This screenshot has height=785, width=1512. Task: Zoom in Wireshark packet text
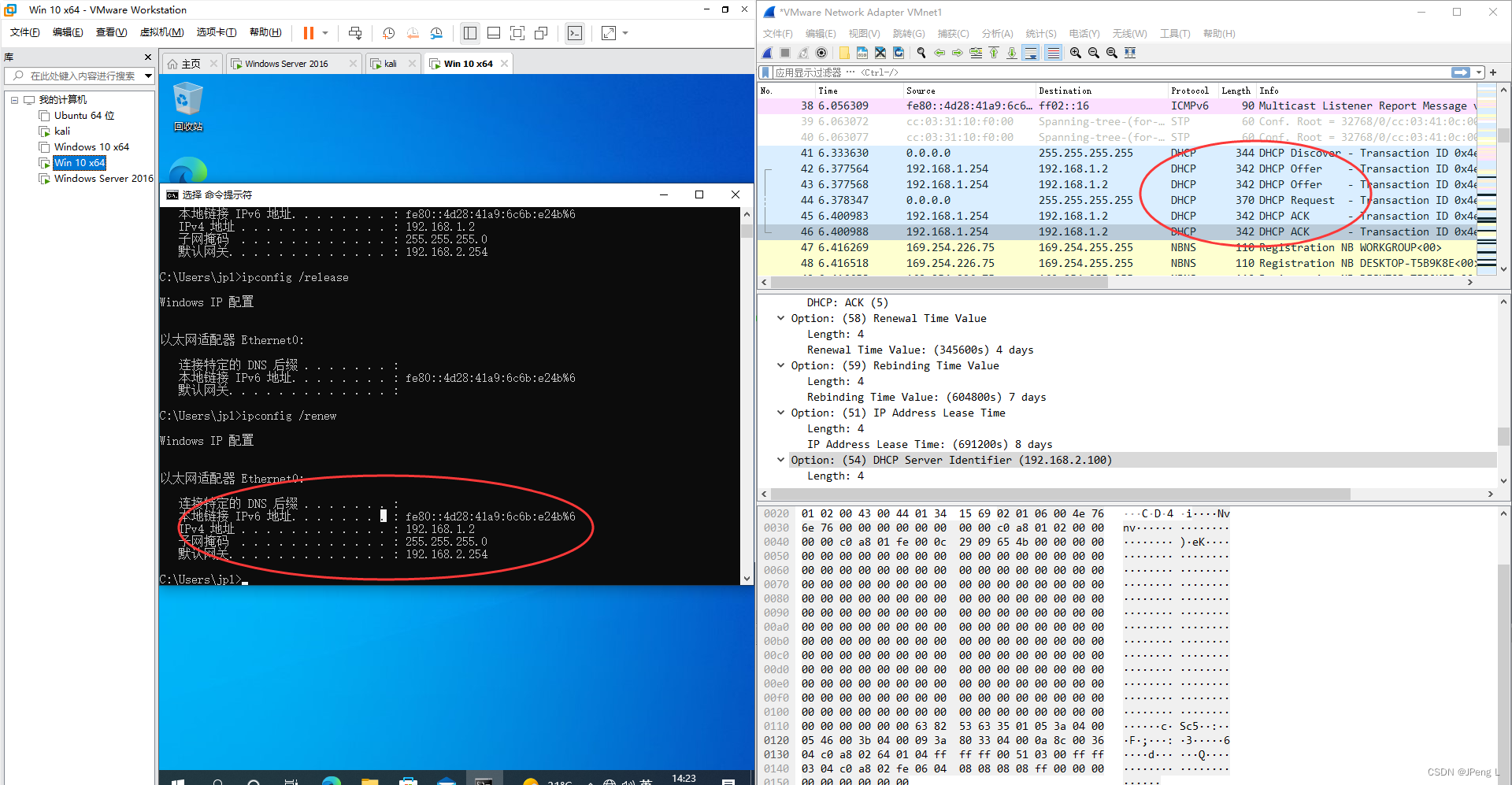pyautogui.click(x=1076, y=53)
